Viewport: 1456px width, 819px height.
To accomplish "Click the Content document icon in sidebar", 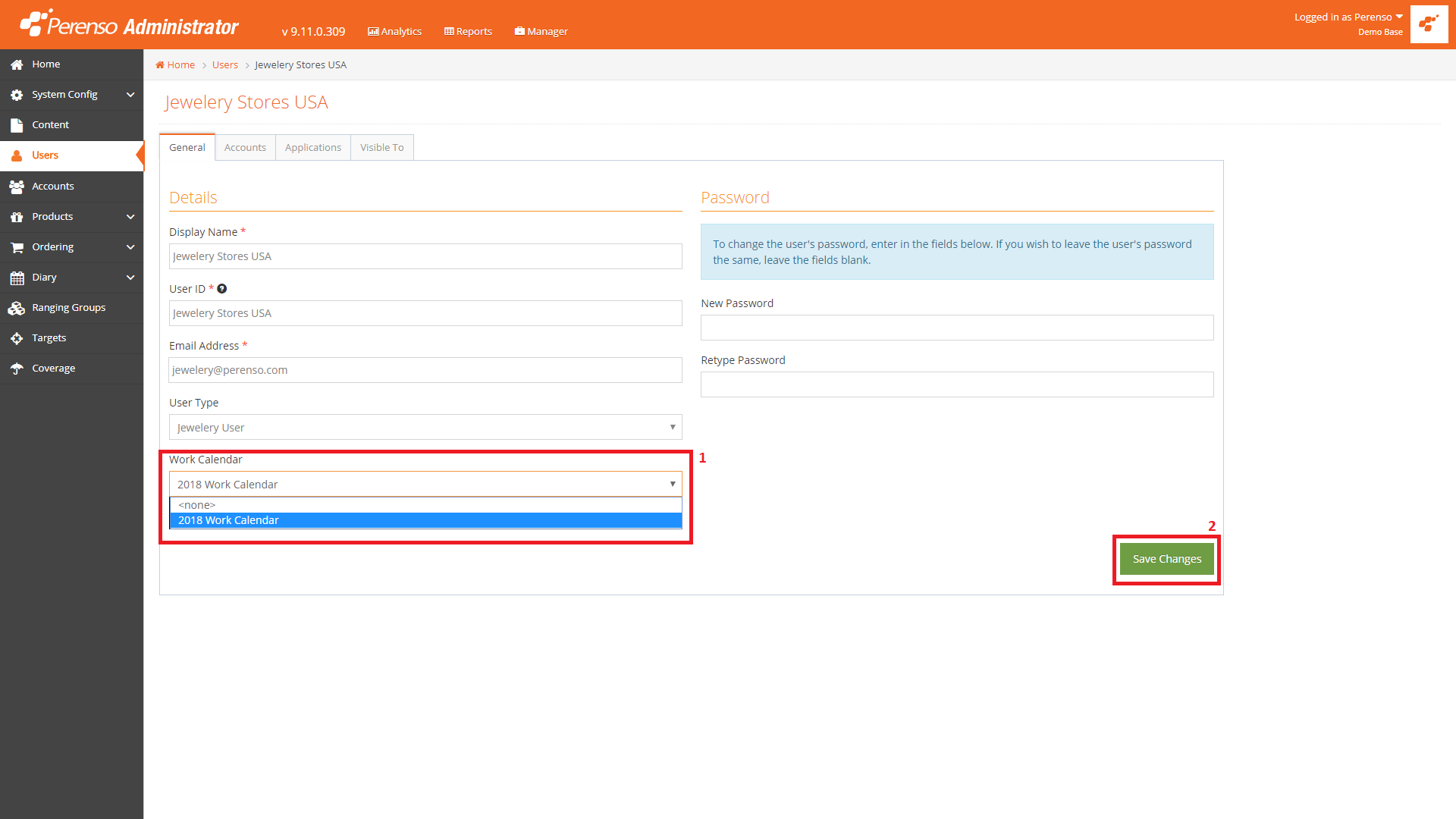I will click(17, 125).
